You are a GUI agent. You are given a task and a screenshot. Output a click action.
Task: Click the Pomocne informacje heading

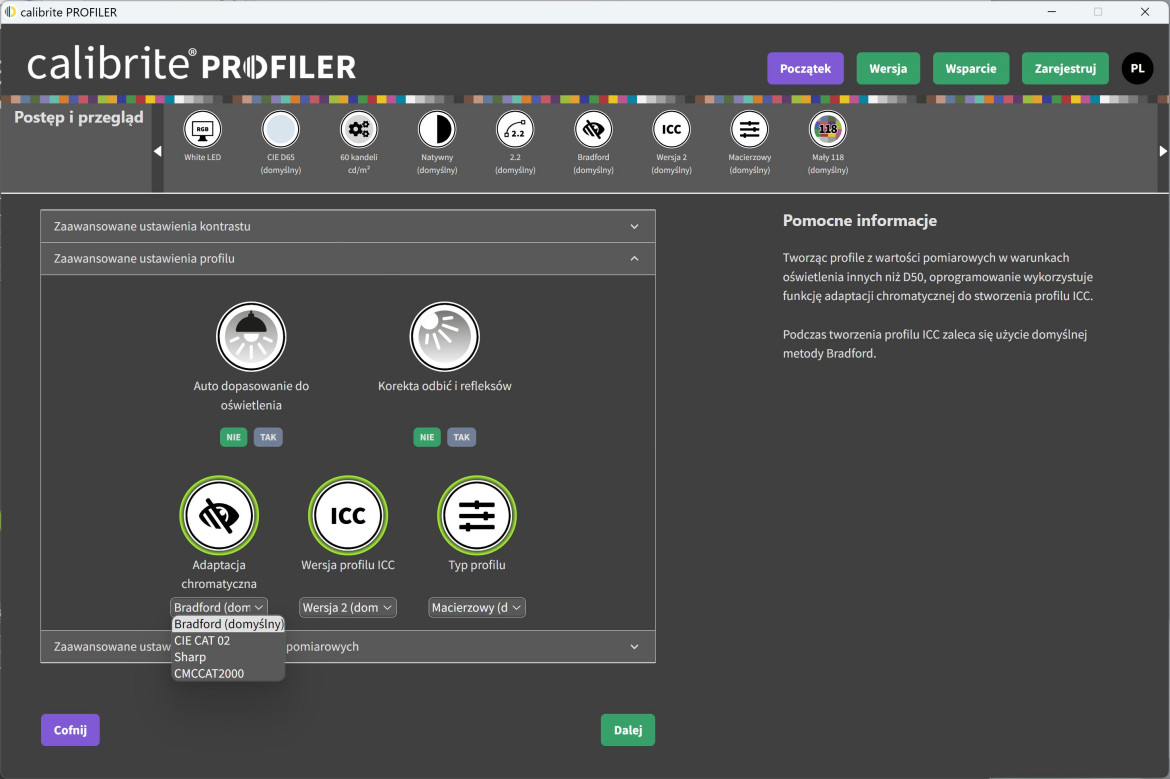pyautogui.click(x=860, y=220)
